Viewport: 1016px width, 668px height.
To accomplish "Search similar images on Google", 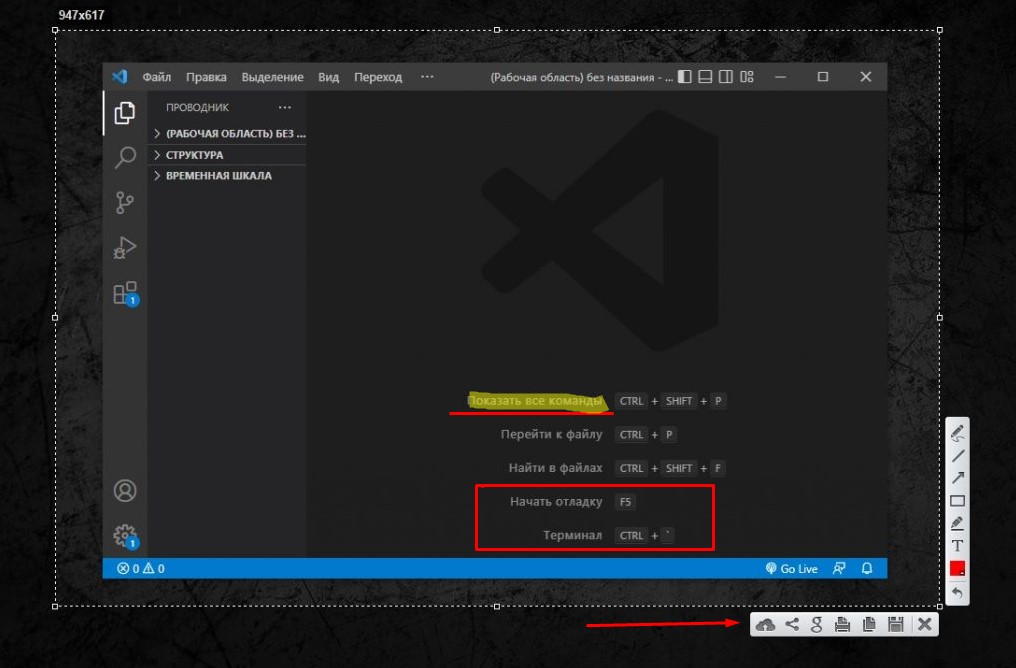I will point(816,625).
